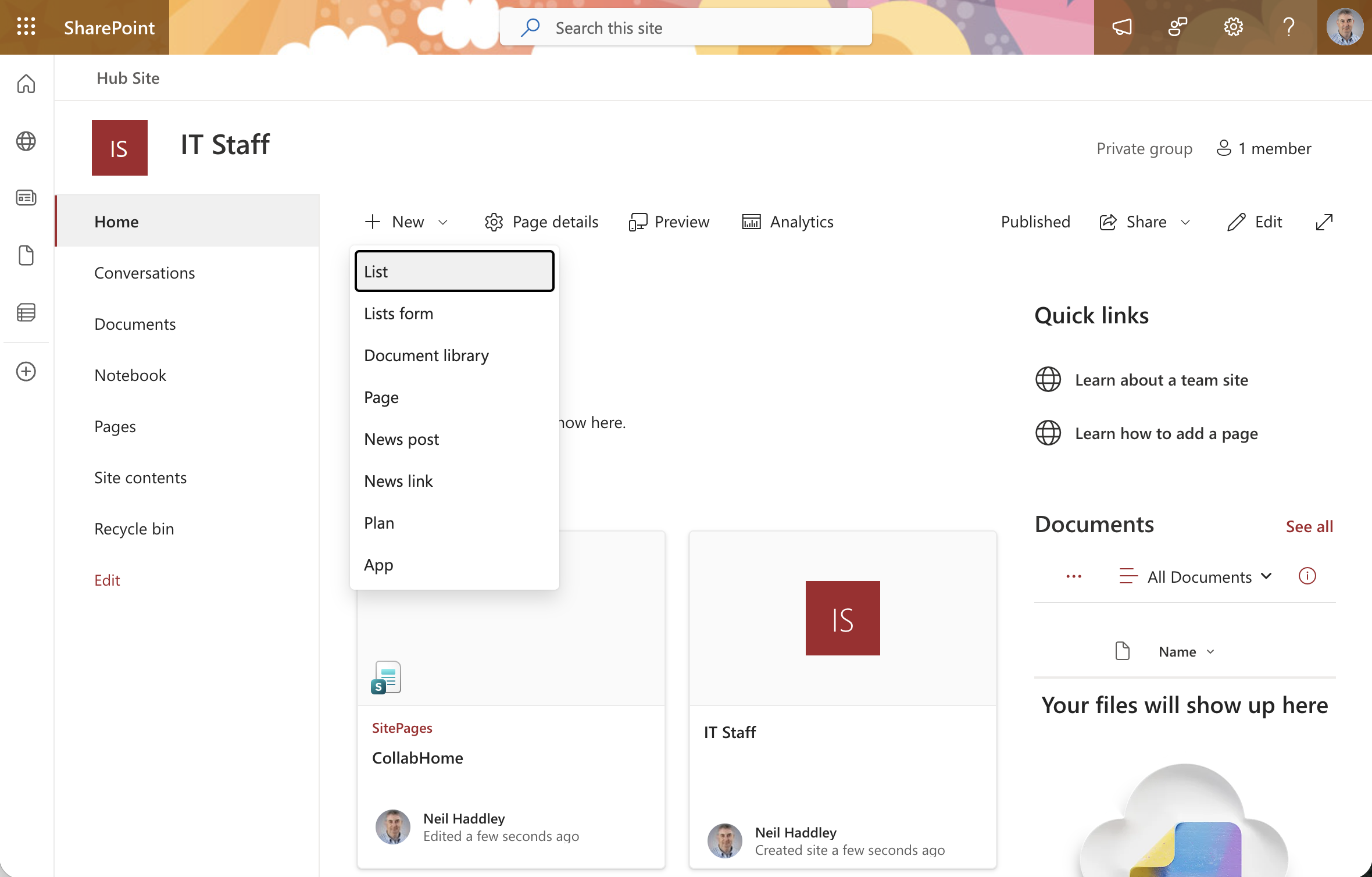Open Page details in the command bar
This screenshot has height=877, width=1372.
[542, 222]
